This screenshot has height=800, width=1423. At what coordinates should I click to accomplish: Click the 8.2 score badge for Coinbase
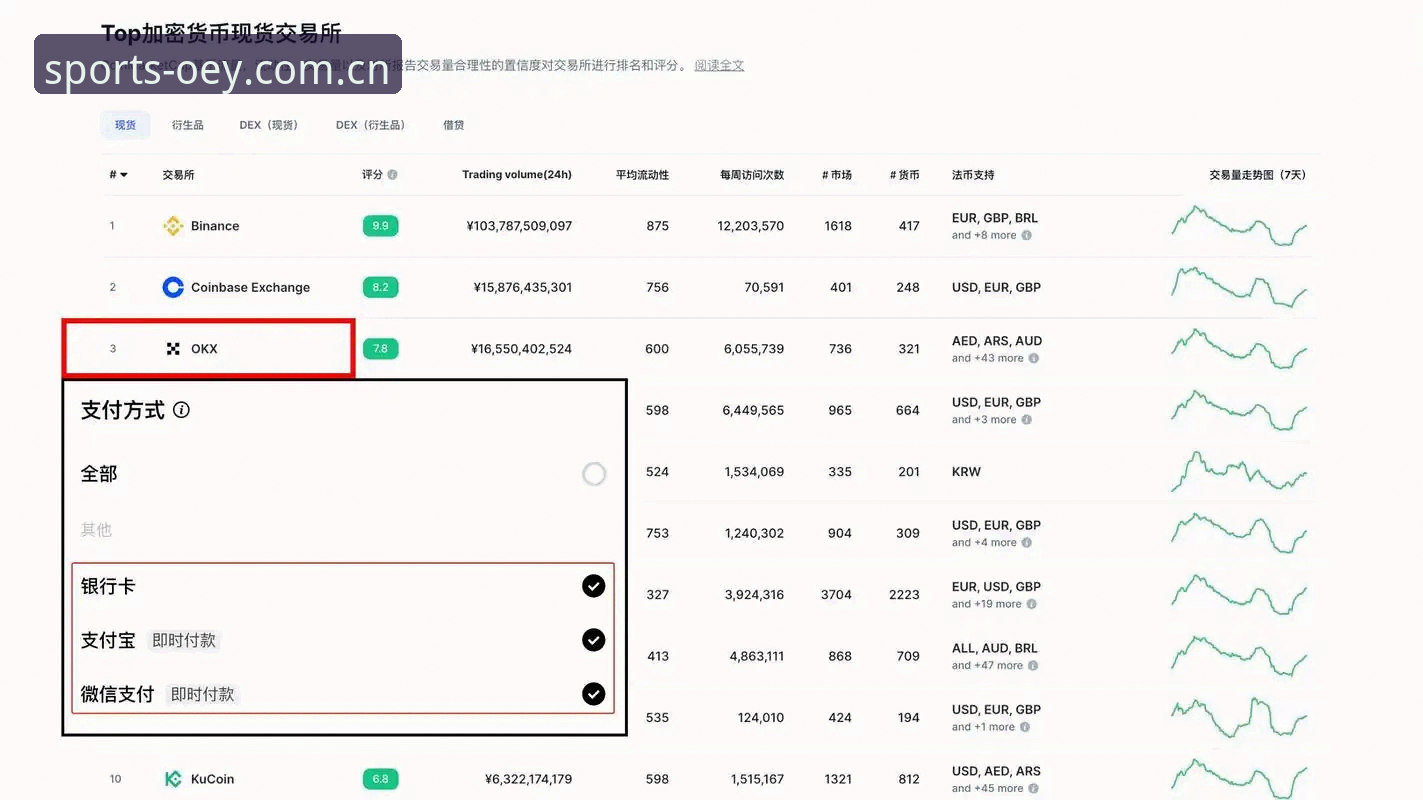(380, 287)
